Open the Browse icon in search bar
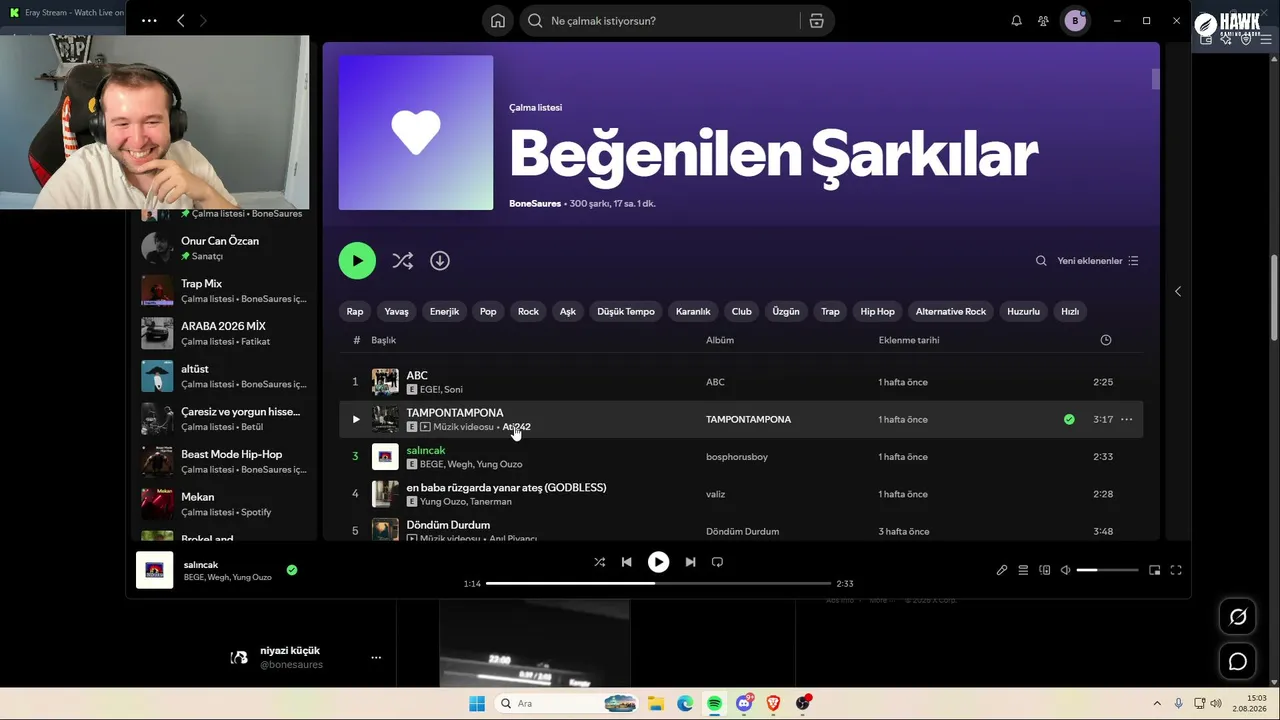 pyautogui.click(x=817, y=21)
